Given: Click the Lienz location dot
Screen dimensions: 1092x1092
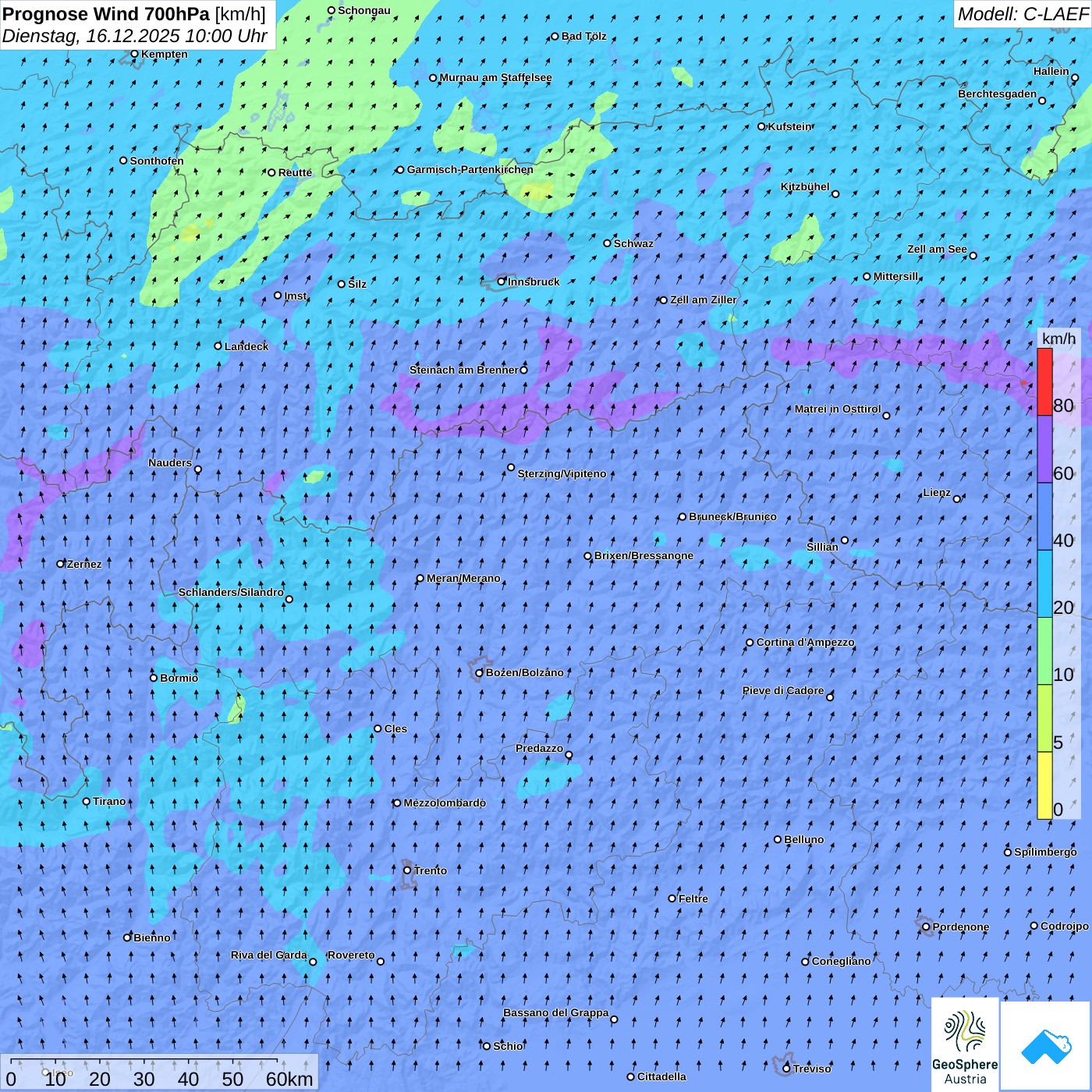Looking at the screenshot, I should pyautogui.click(x=957, y=498).
